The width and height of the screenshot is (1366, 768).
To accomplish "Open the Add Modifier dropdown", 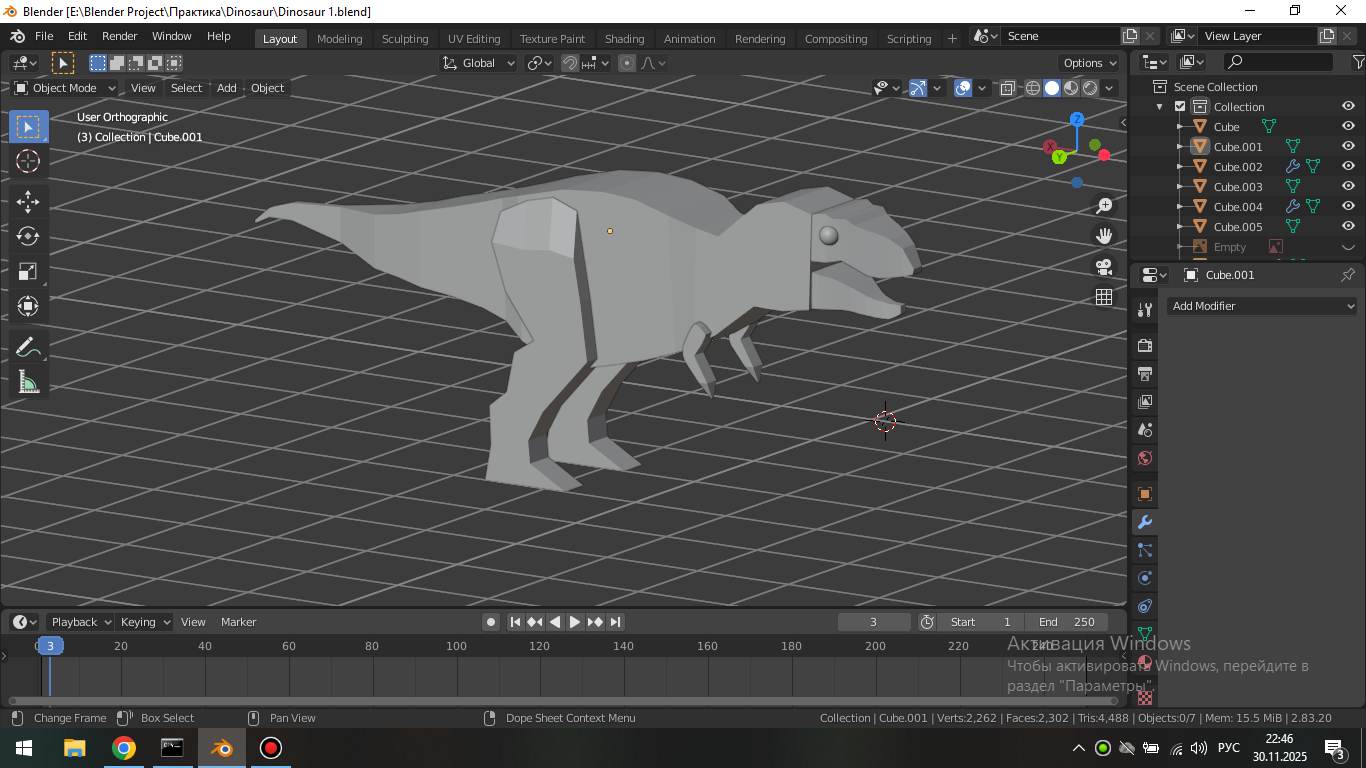I will pyautogui.click(x=1262, y=306).
